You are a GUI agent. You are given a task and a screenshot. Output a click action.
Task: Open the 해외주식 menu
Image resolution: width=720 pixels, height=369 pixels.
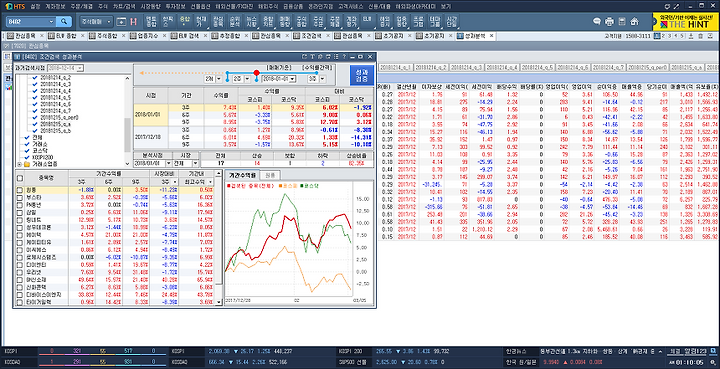click(268, 6)
